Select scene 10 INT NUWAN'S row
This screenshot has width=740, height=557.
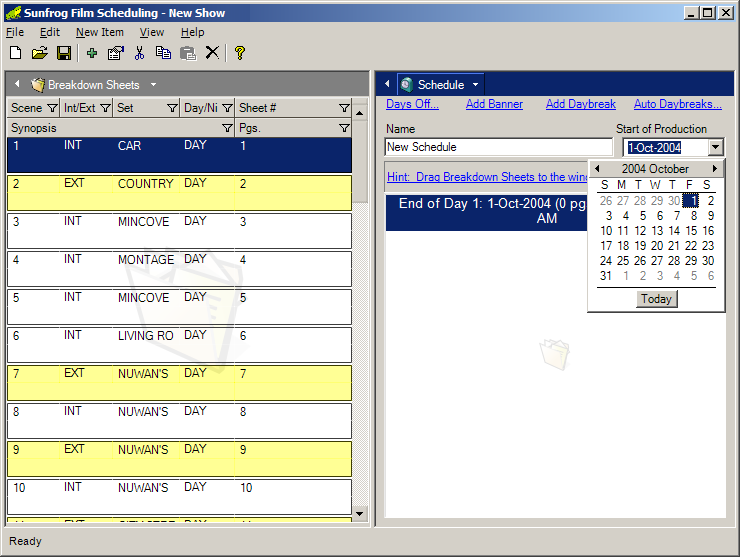click(179, 497)
